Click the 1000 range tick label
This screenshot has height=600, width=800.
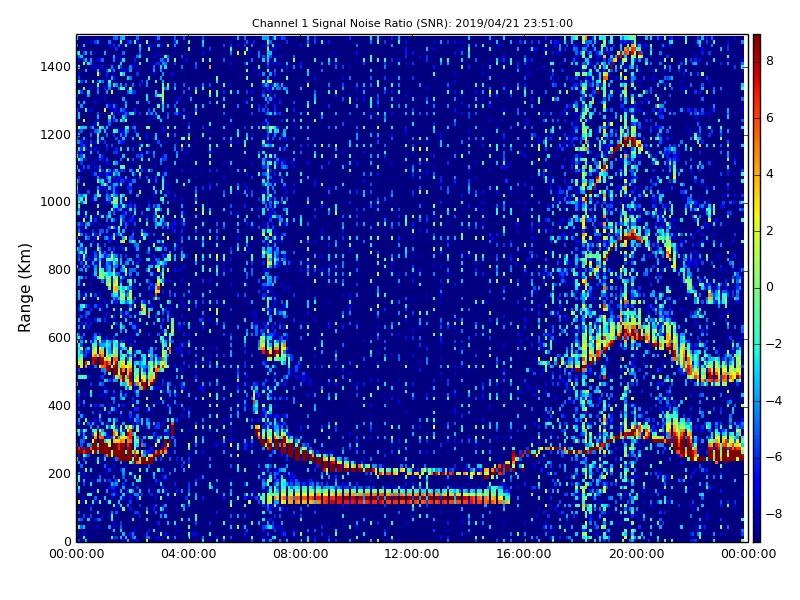(56, 202)
